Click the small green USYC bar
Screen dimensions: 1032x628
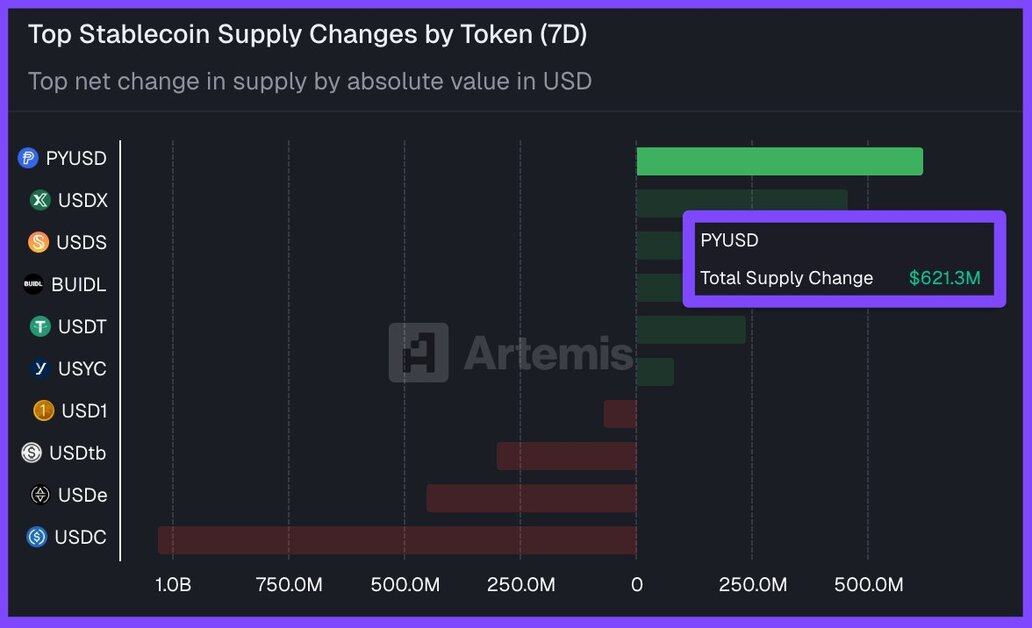[655, 372]
